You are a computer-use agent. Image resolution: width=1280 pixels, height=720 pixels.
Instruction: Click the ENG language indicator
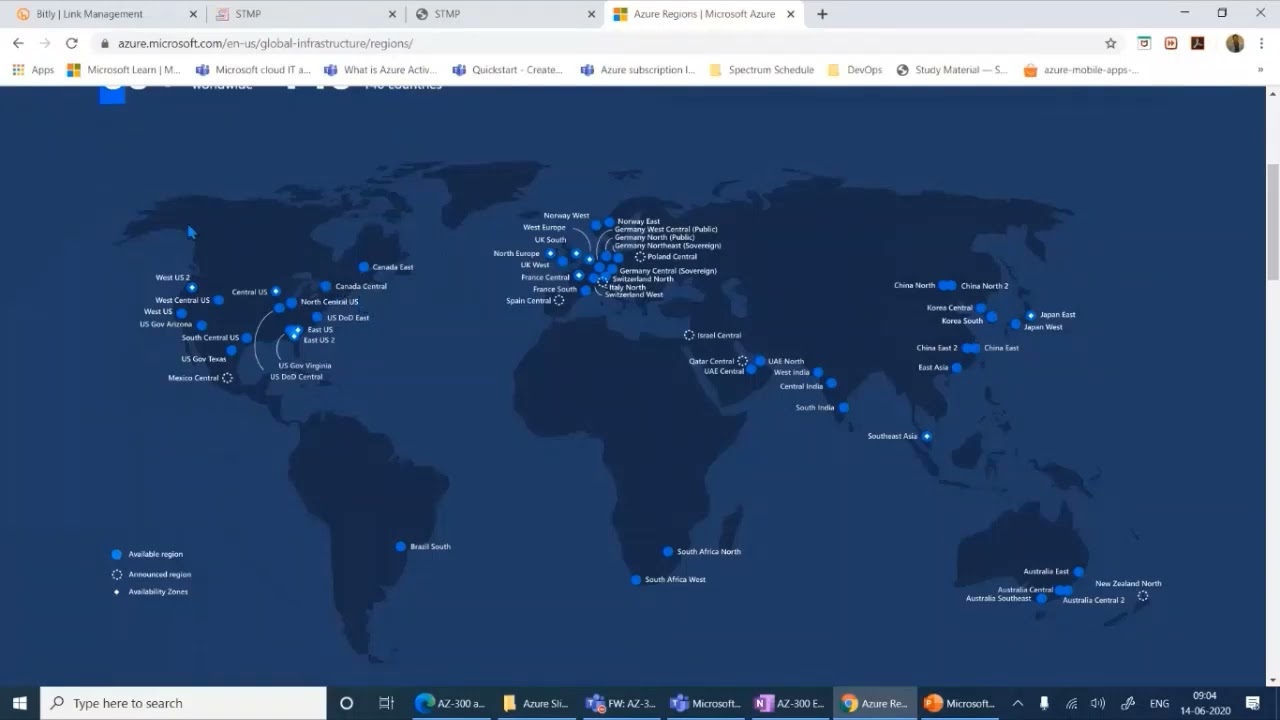click(x=1159, y=703)
